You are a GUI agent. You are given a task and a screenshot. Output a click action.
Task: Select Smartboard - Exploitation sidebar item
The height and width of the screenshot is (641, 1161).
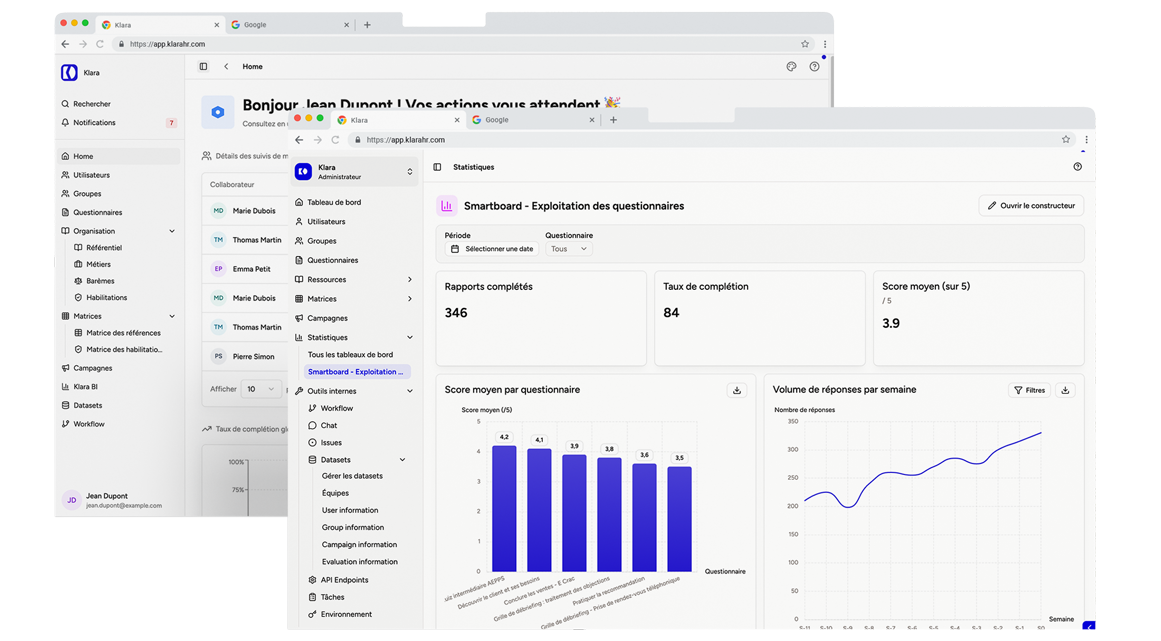point(358,372)
